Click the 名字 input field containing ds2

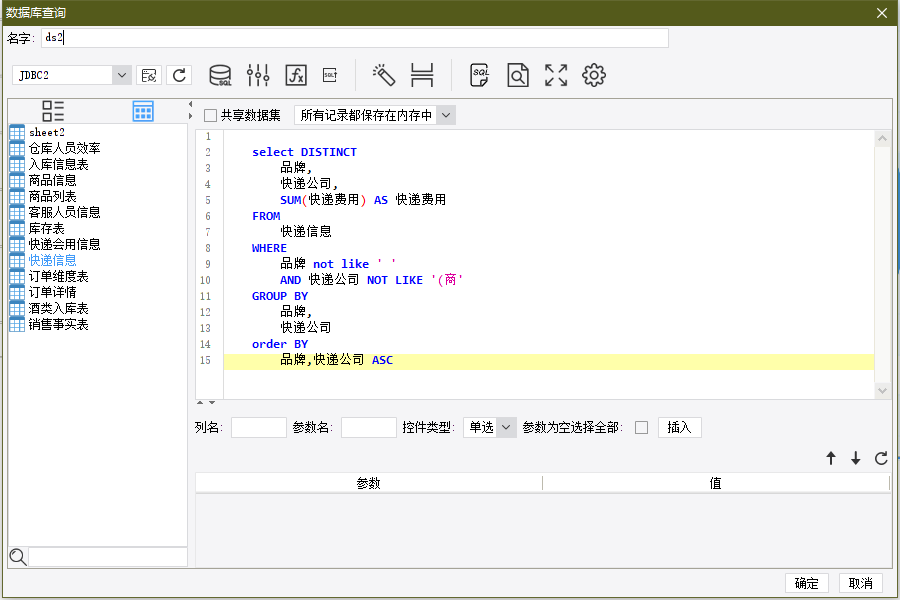(355, 38)
